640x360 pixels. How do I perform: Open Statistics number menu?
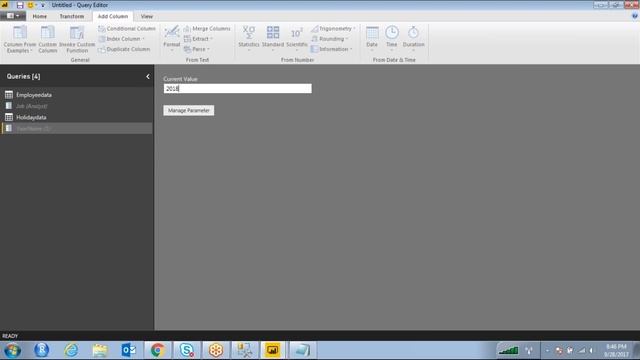[x=249, y=38]
